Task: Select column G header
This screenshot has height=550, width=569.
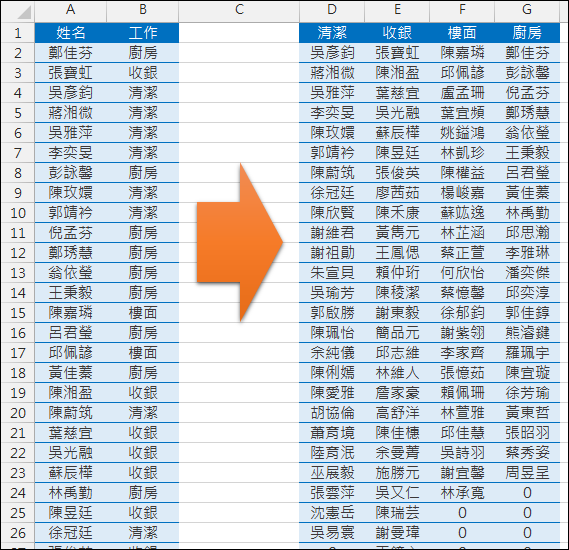Action: (x=527, y=10)
